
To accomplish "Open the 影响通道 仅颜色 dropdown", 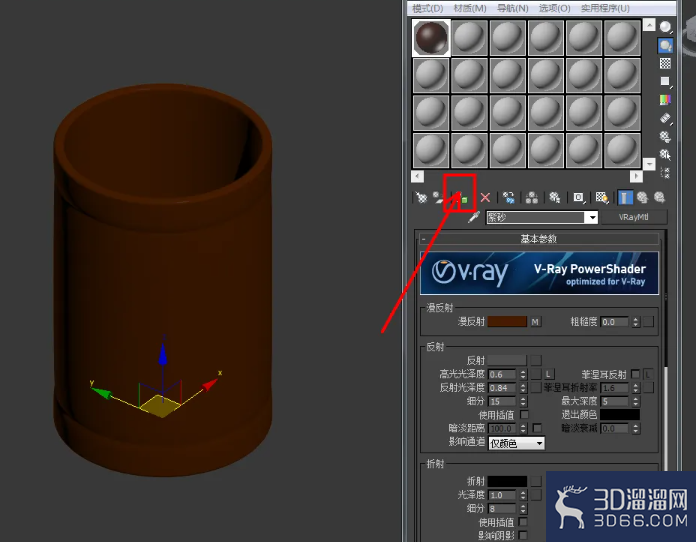I will [x=516, y=443].
